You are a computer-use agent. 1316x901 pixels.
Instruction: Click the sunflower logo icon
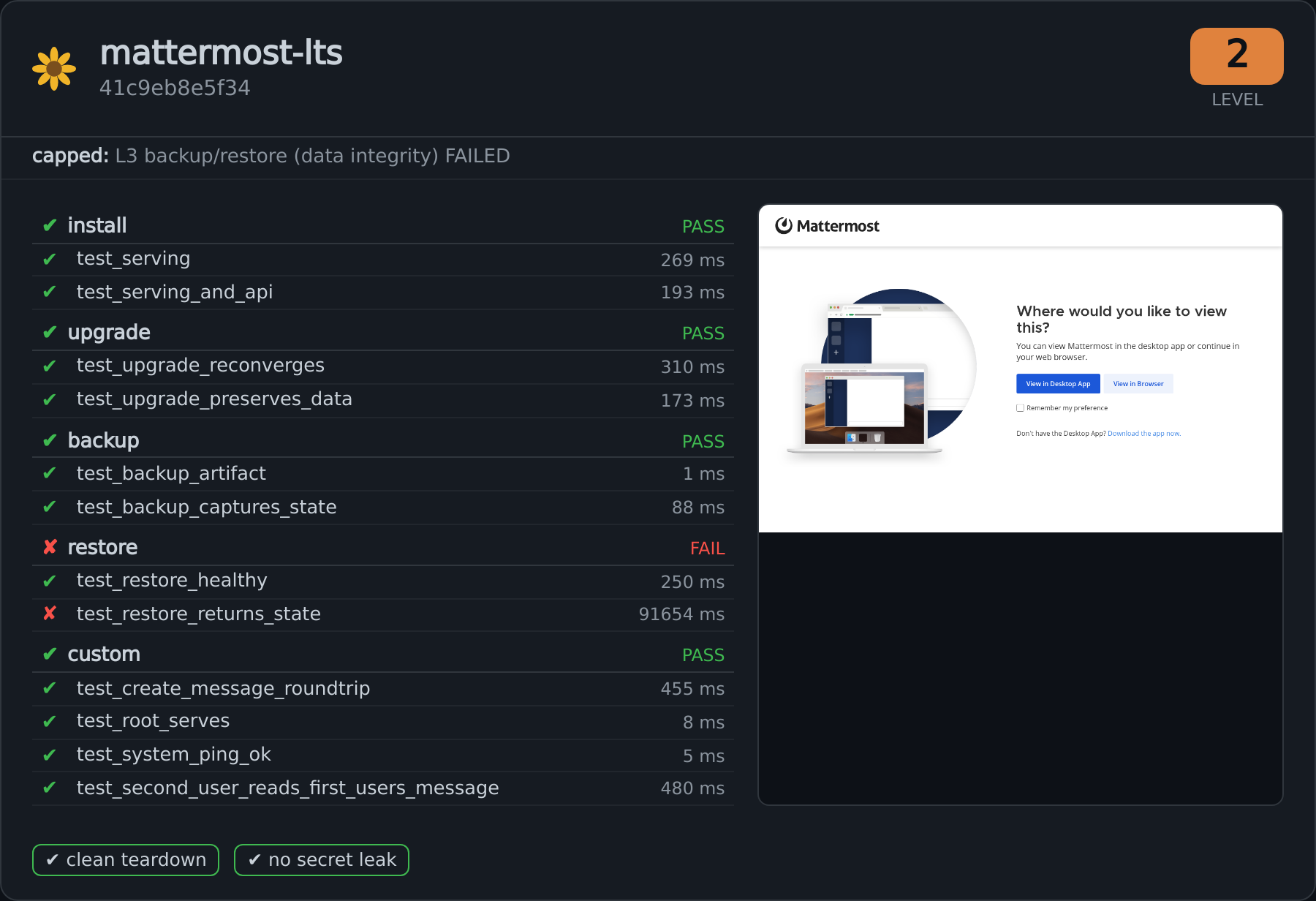point(54,69)
